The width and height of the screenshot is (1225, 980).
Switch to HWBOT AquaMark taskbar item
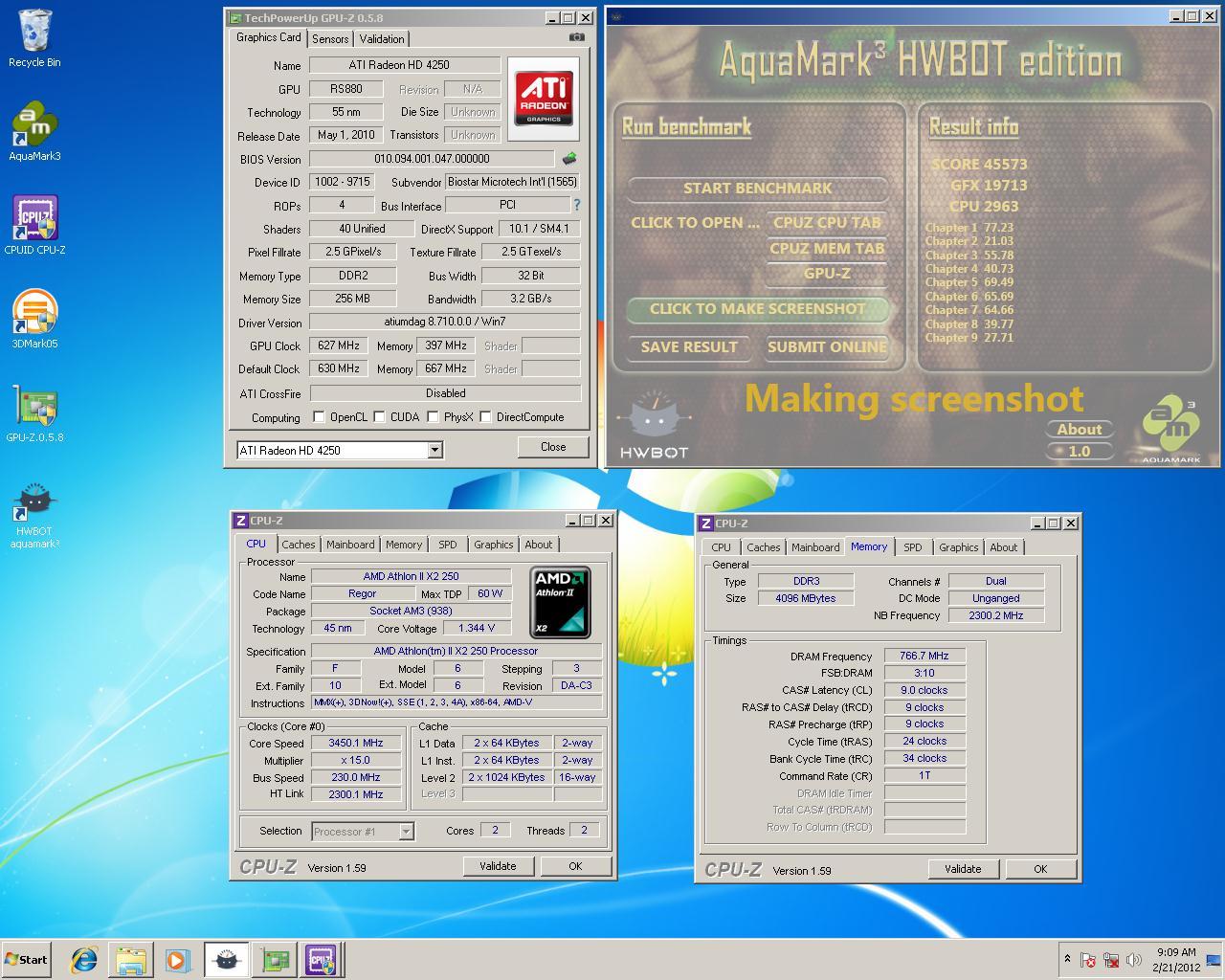226,960
